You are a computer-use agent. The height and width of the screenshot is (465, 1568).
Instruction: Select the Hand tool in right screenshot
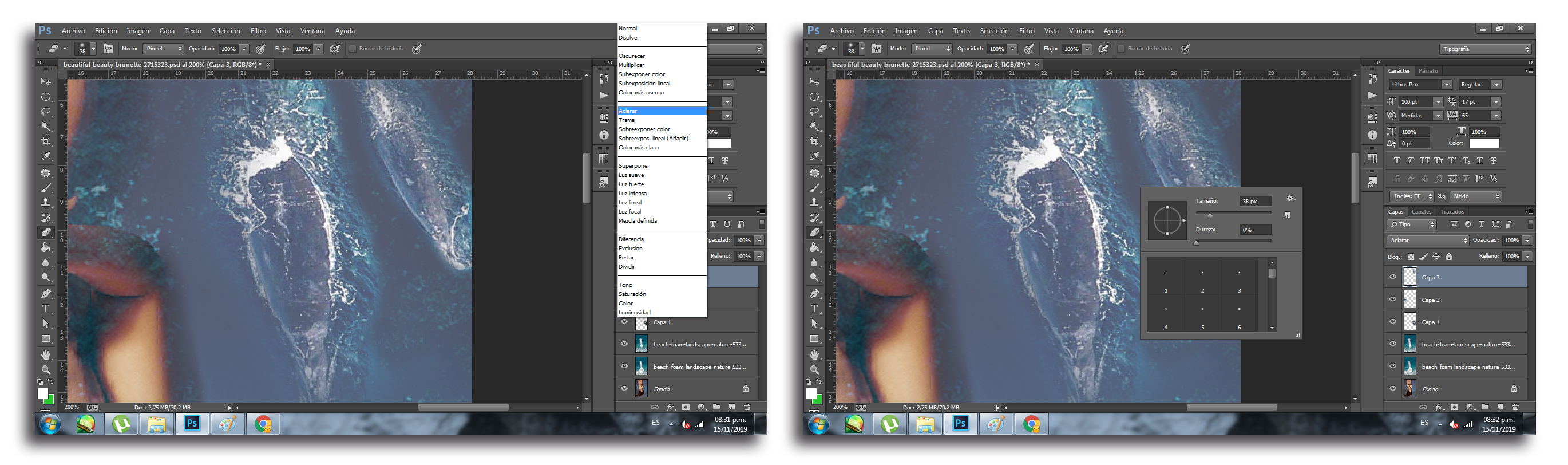pyautogui.click(x=814, y=354)
